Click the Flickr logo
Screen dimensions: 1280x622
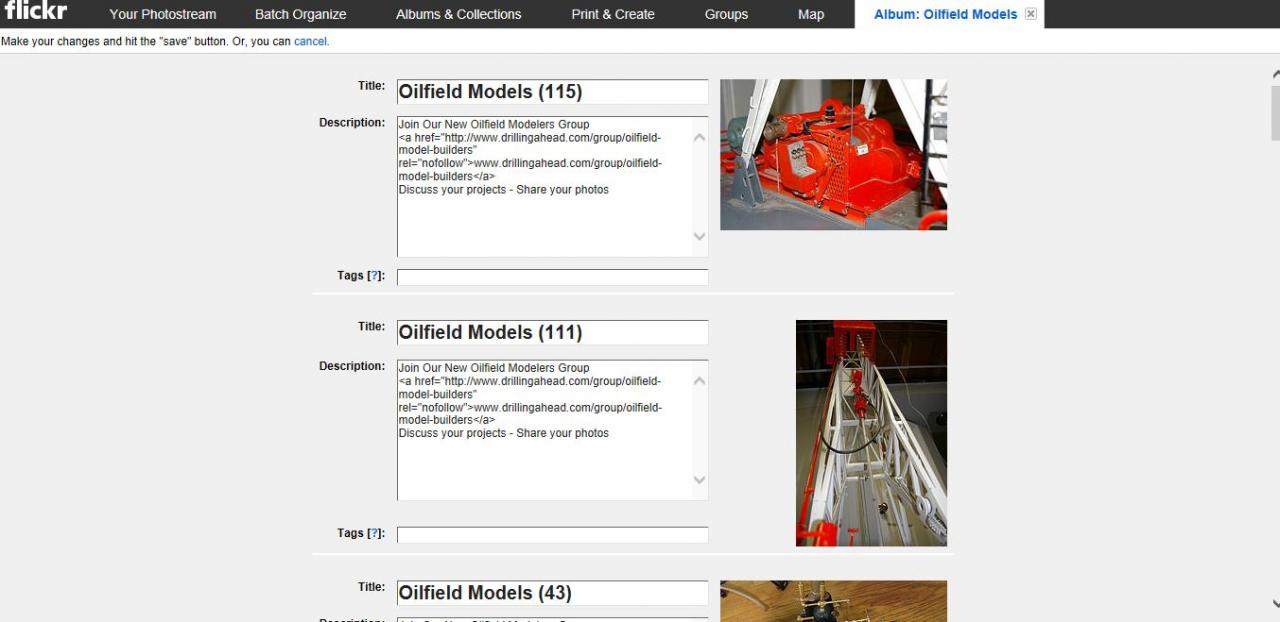pos(36,11)
